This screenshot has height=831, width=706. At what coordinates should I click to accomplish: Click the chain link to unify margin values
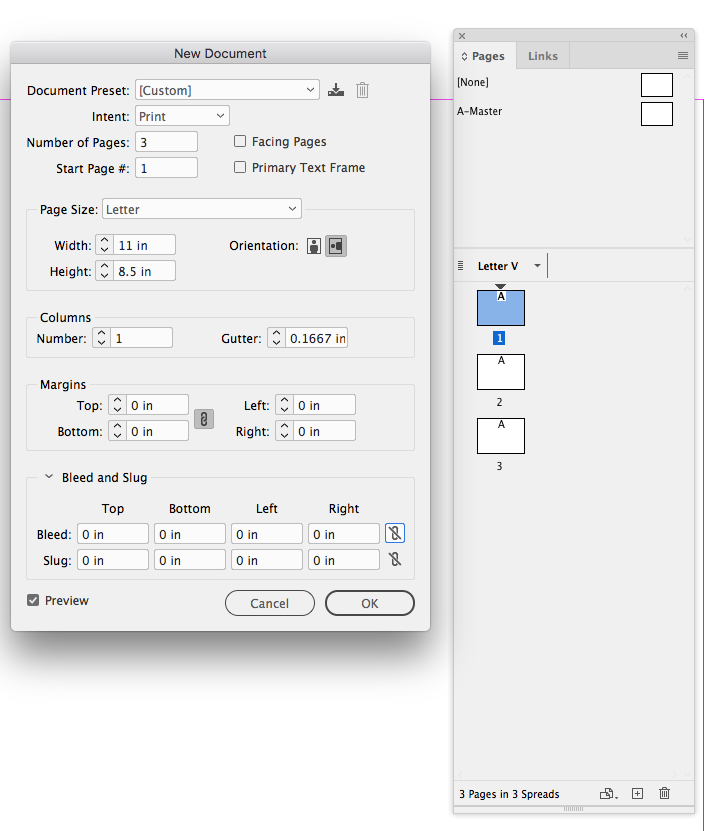(x=204, y=418)
